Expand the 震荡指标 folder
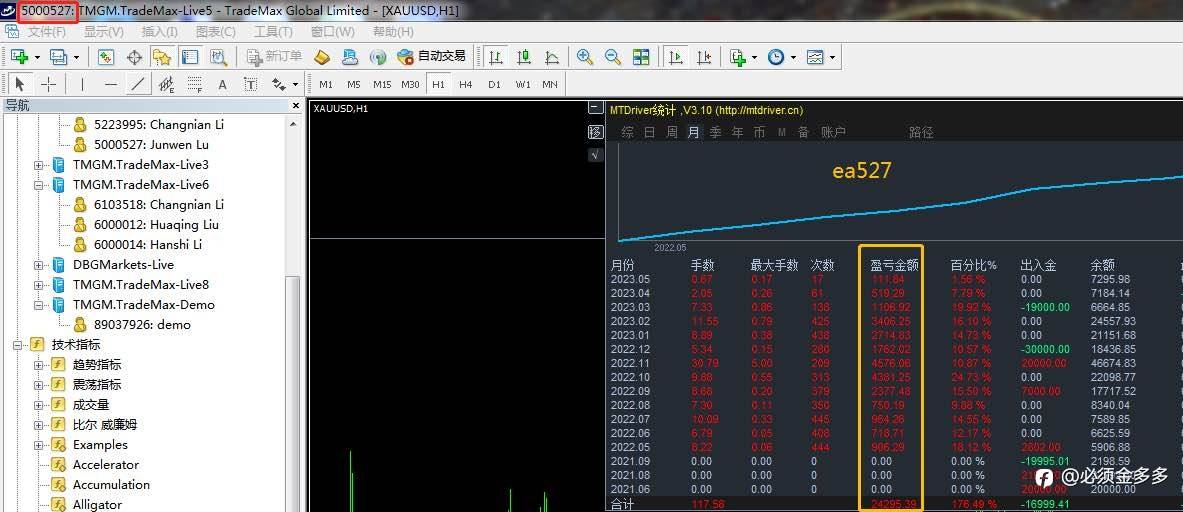The image size is (1183, 512). coord(38,385)
